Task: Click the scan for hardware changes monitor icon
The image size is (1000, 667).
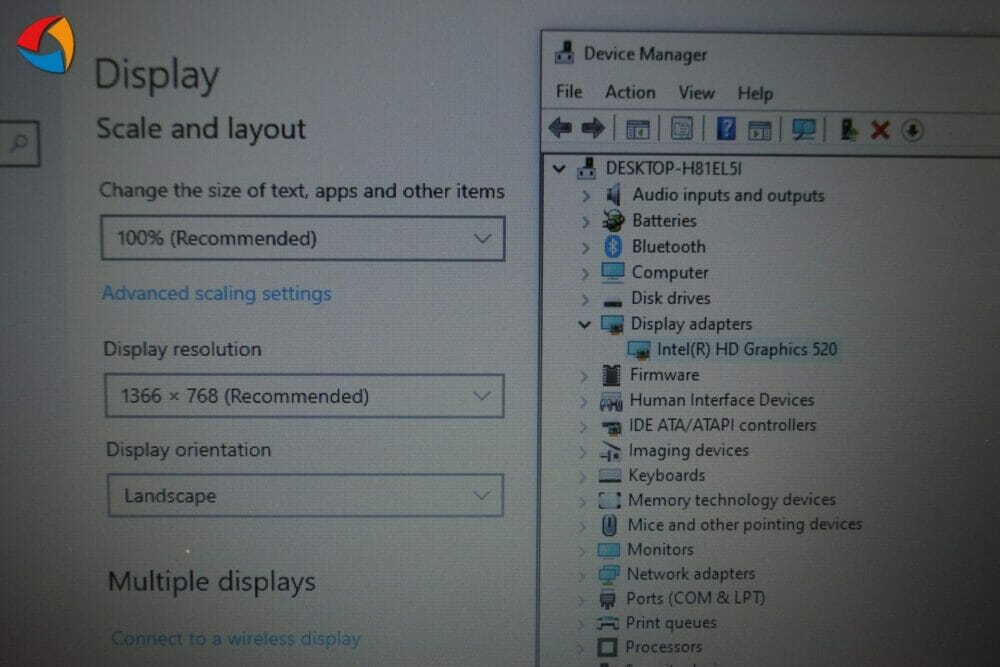Action: pos(803,129)
